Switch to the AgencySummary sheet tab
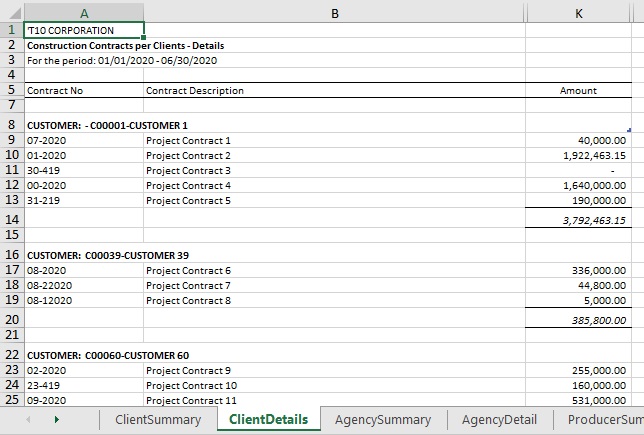This screenshot has width=644, height=435. click(383, 420)
